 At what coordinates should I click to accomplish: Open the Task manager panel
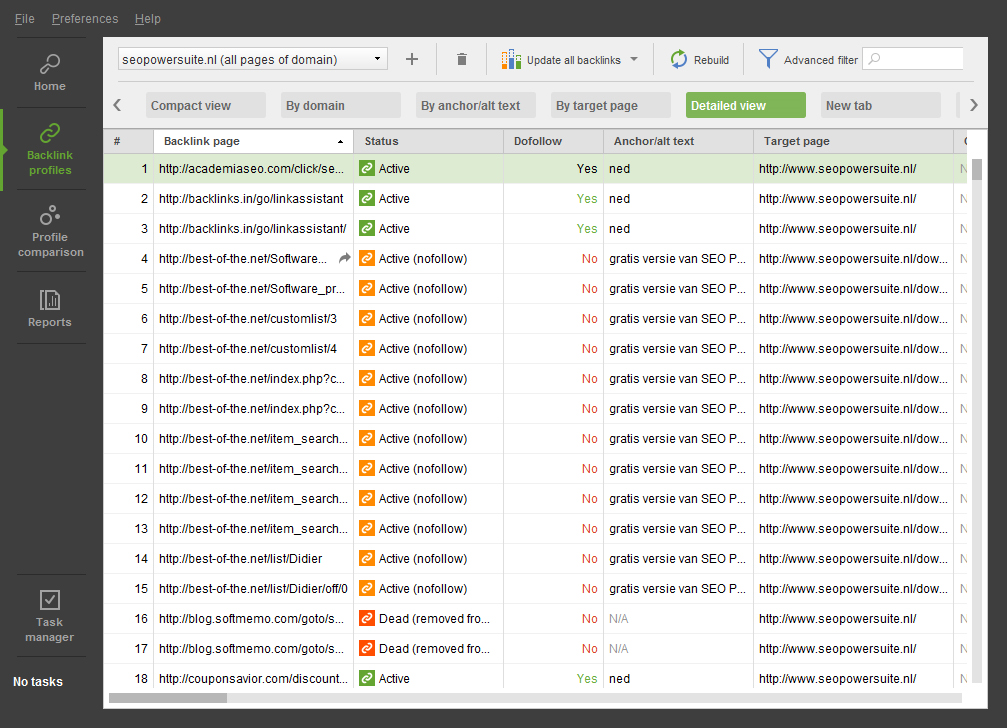tap(50, 615)
